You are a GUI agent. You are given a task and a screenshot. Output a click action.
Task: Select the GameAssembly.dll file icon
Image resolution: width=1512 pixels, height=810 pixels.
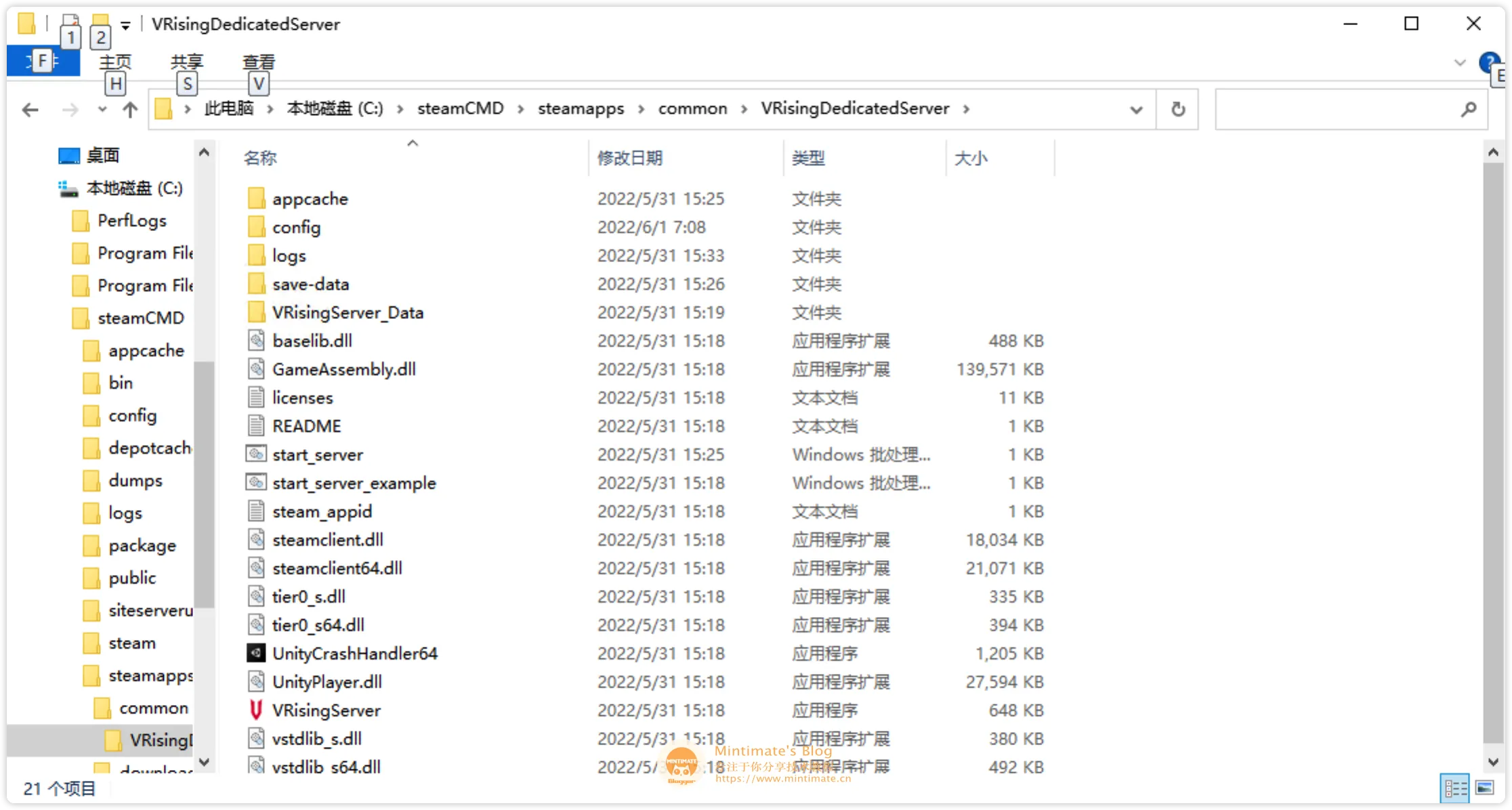click(x=255, y=368)
